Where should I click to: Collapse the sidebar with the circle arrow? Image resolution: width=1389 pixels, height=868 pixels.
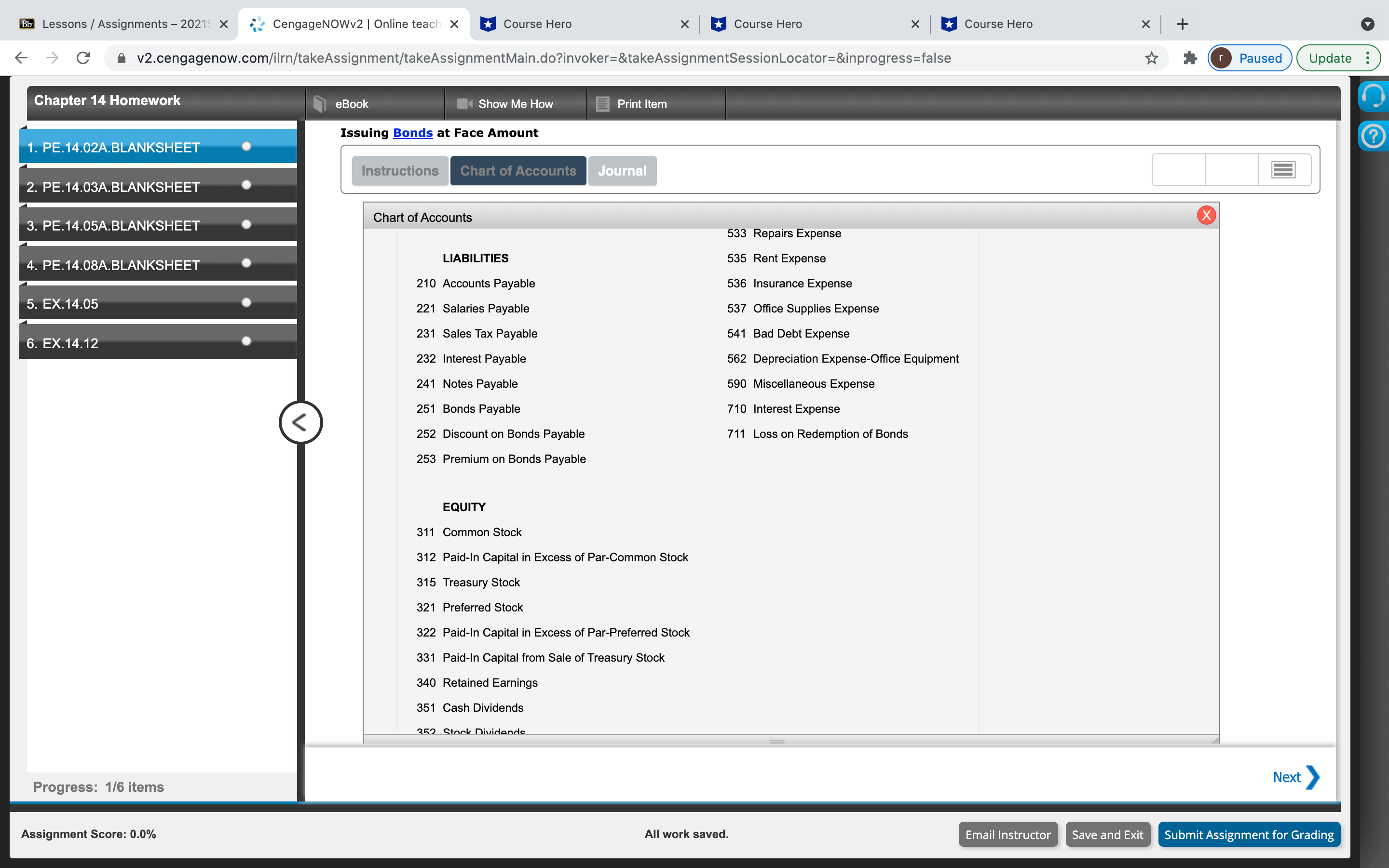tap(300, 422)
